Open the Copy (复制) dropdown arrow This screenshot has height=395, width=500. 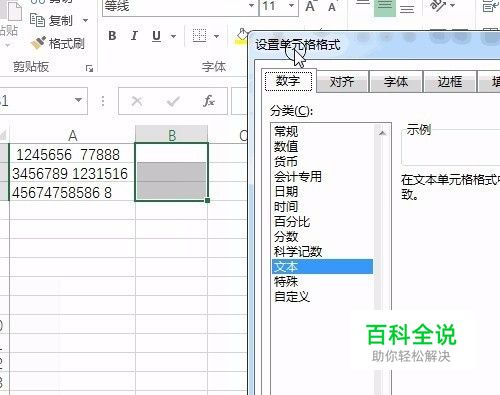pos(85,21)
